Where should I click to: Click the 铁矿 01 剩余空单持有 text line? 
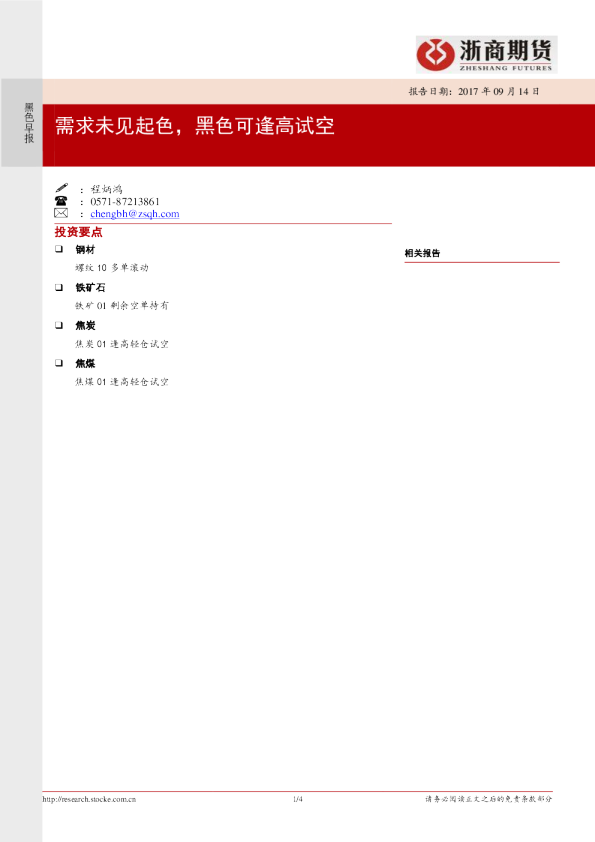122,306
